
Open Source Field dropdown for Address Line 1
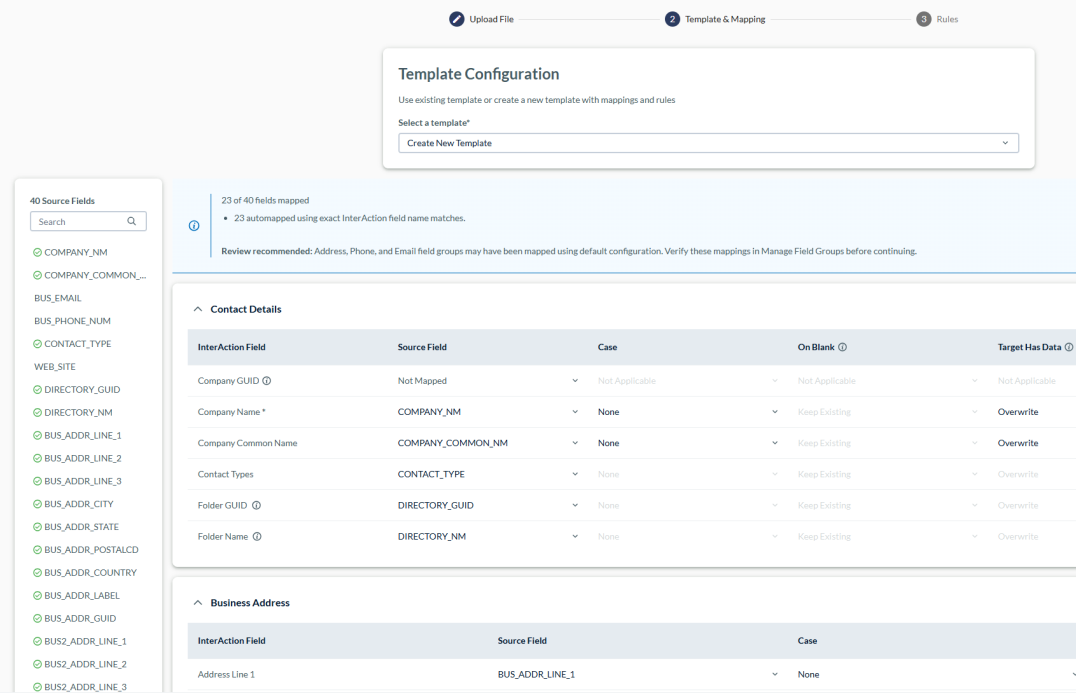click(638, 675)
